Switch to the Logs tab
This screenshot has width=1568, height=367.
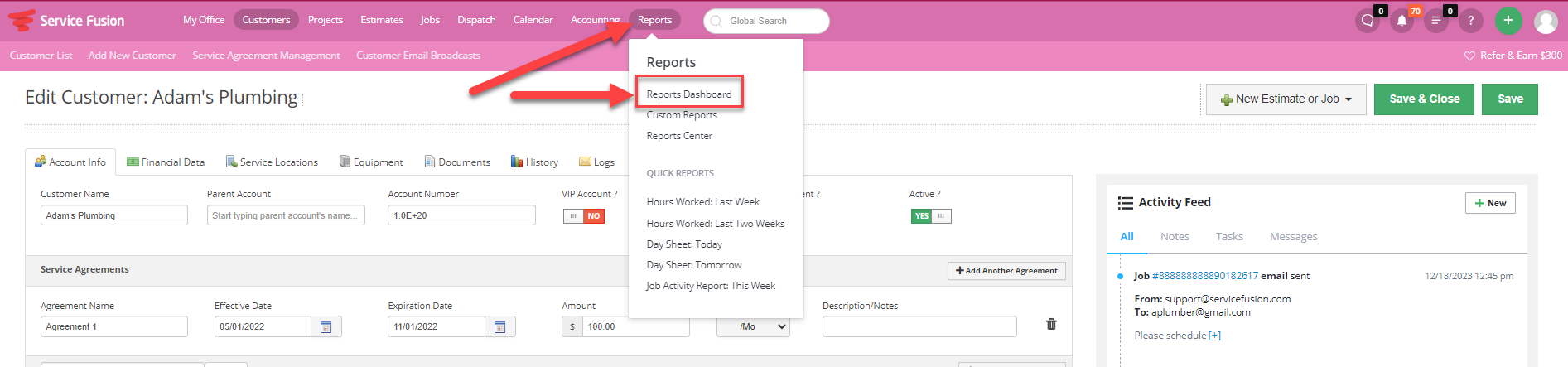pos(596,162)
